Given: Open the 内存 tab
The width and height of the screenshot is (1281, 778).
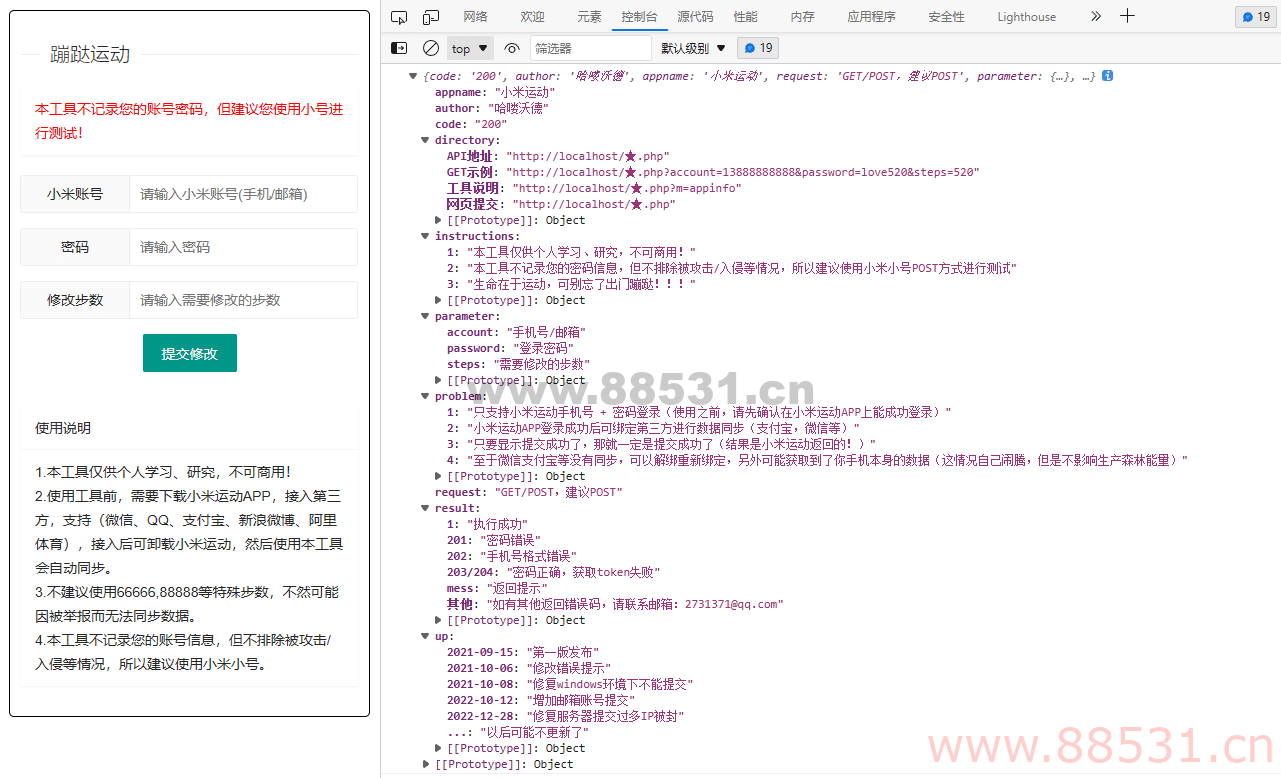Looking at the screenshot, I should coord(802,16).
